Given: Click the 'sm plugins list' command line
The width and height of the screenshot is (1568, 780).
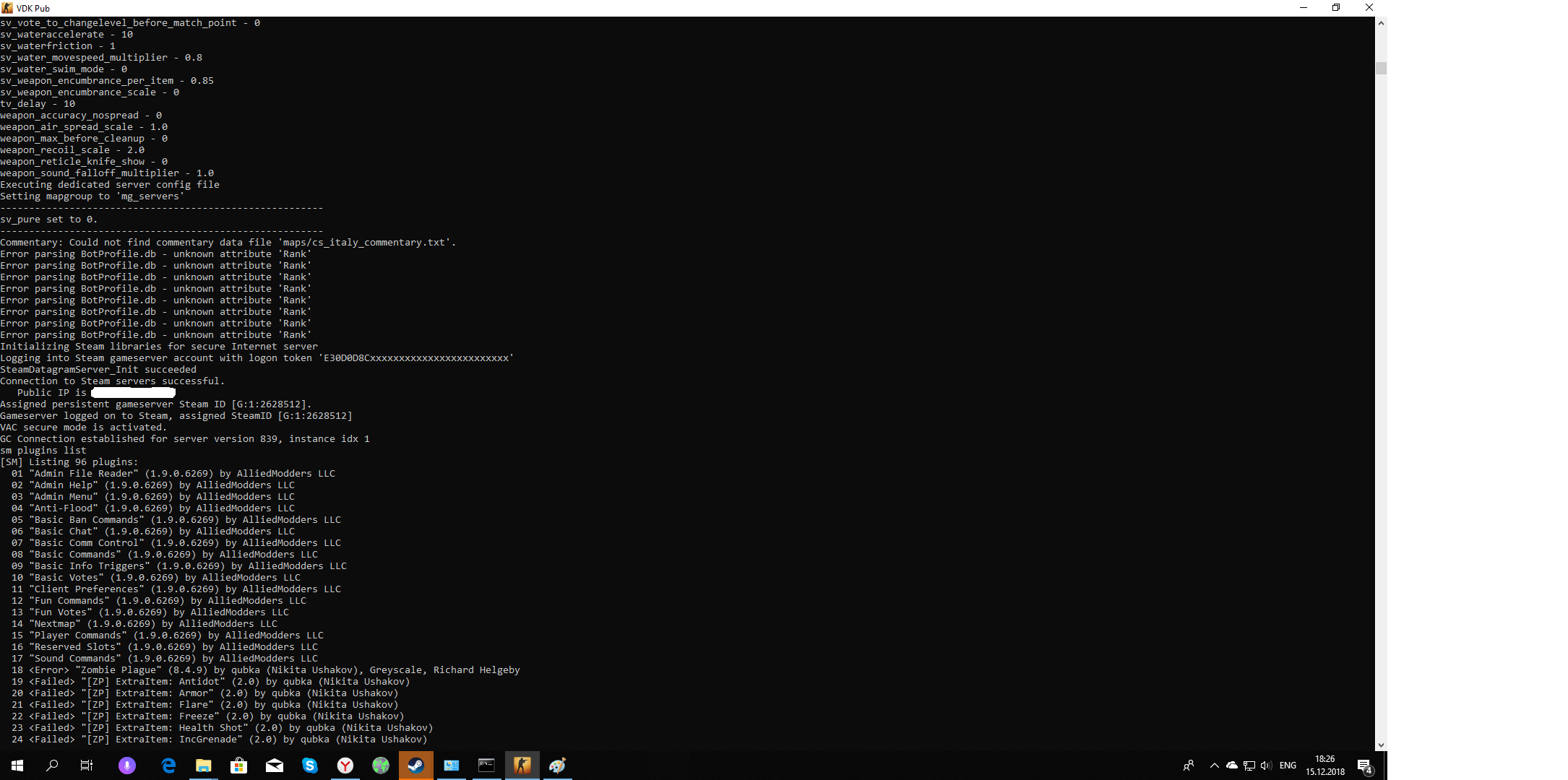Looking at the screenshot, I should [43, 451].
